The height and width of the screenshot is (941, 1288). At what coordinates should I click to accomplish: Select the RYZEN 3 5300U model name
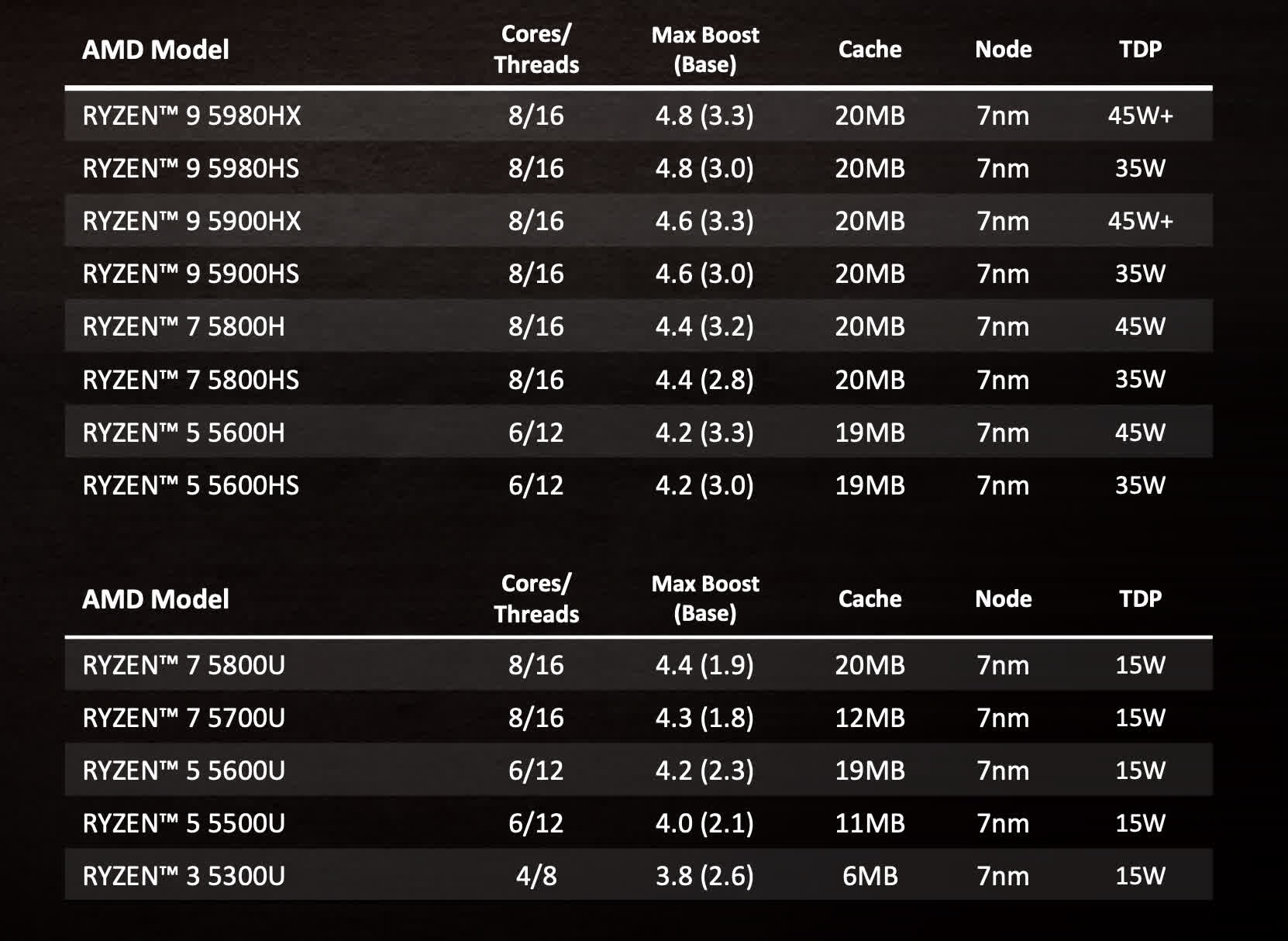pyautogui.click(x=184, y=876)
